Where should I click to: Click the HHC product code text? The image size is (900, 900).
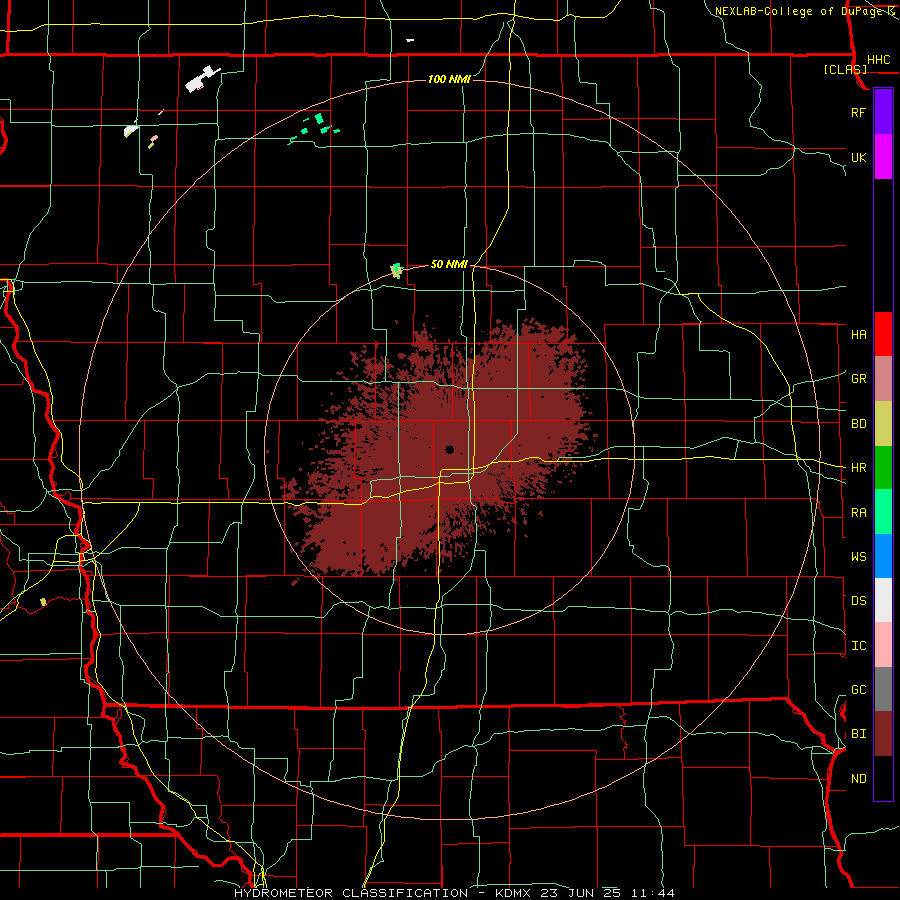pos(878,60)
